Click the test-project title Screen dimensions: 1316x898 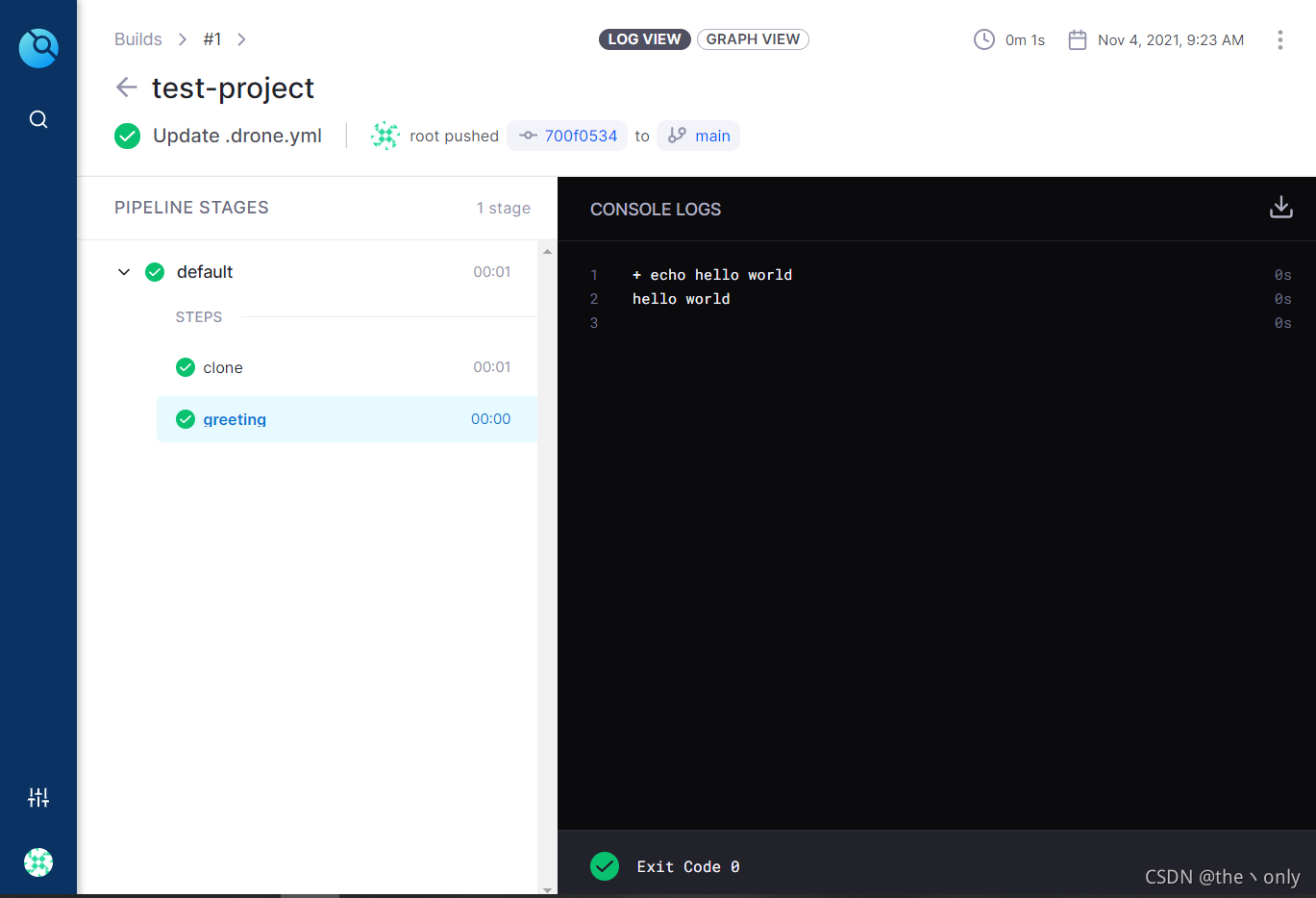[233, 87]
